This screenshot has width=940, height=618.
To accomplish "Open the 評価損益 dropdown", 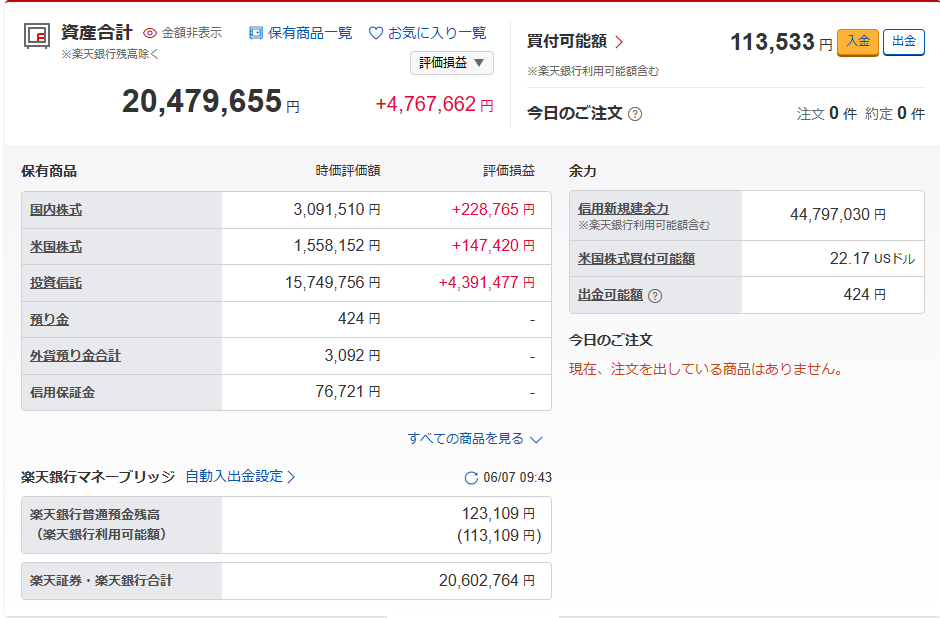I will click(x=451, y=63).
